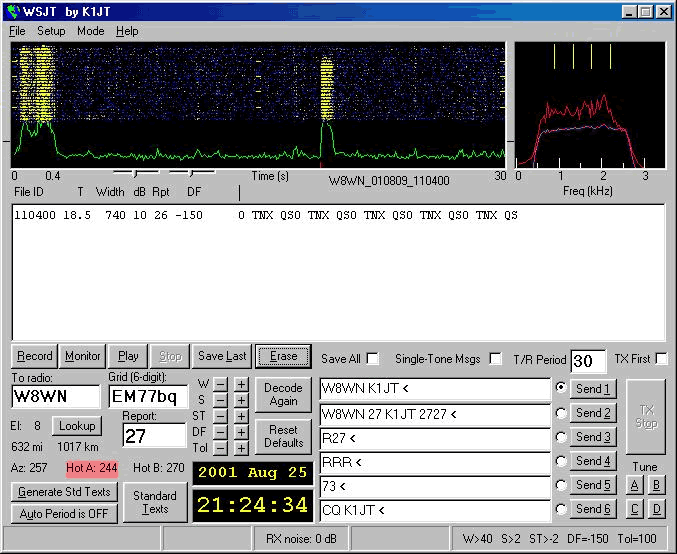
Task: Start Monitor mode
Action: point(82,356)
